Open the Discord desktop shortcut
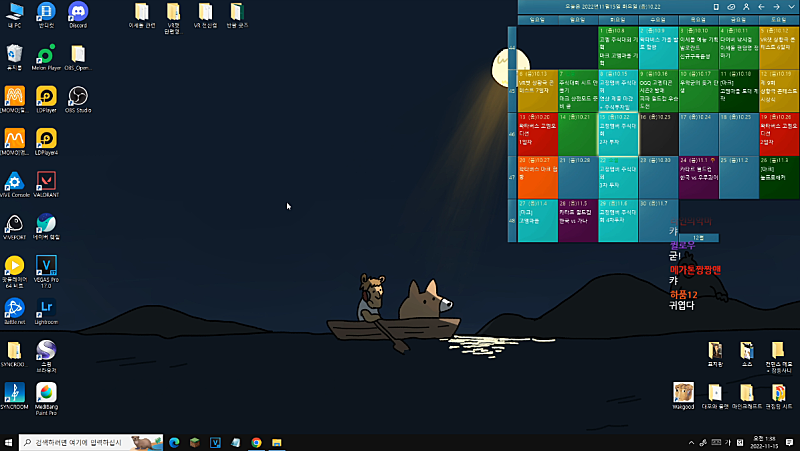This screenshot has width=800, height=451. [x=77, y=13]
